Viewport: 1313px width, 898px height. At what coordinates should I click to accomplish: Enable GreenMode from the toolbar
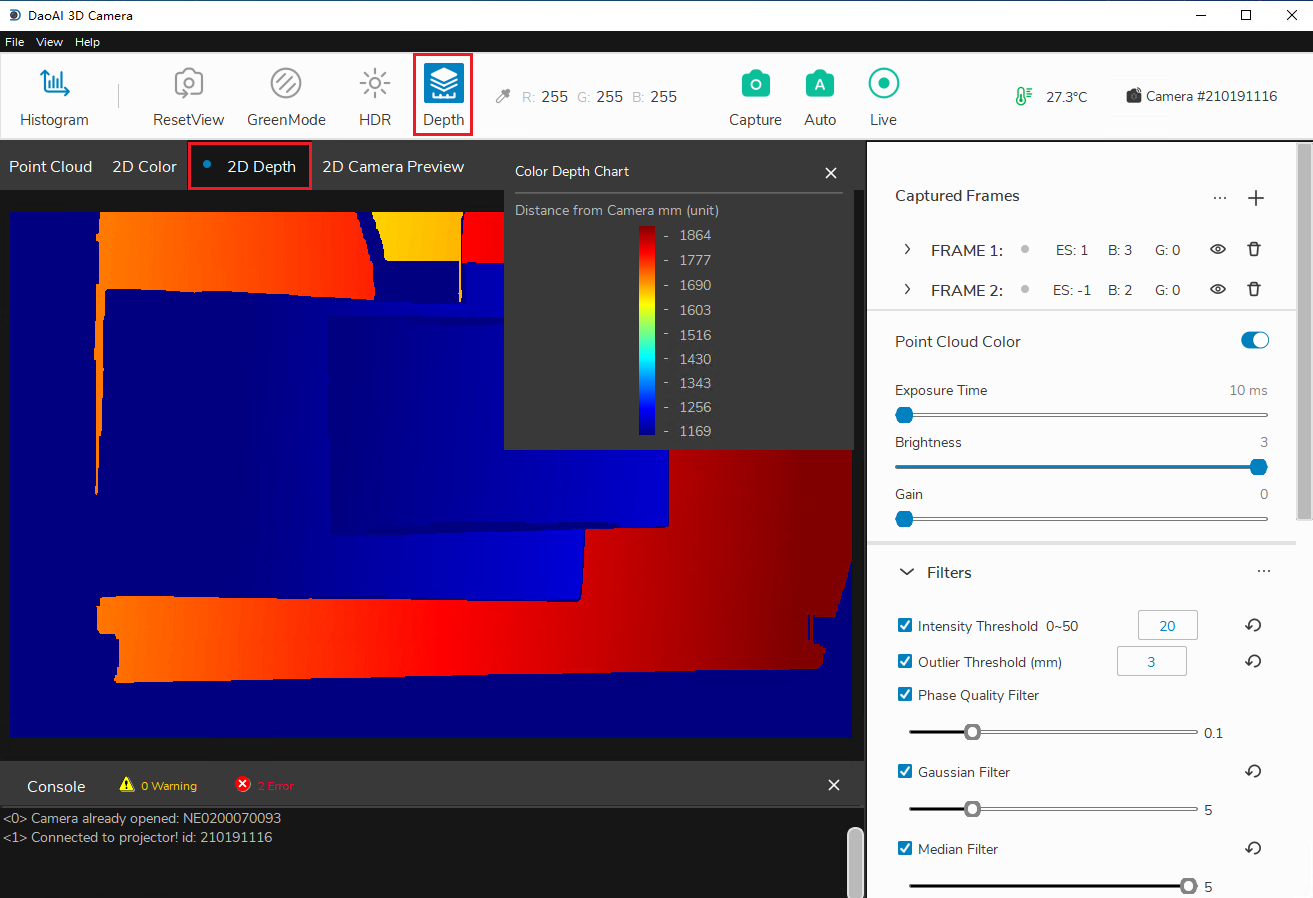point(286,84)
